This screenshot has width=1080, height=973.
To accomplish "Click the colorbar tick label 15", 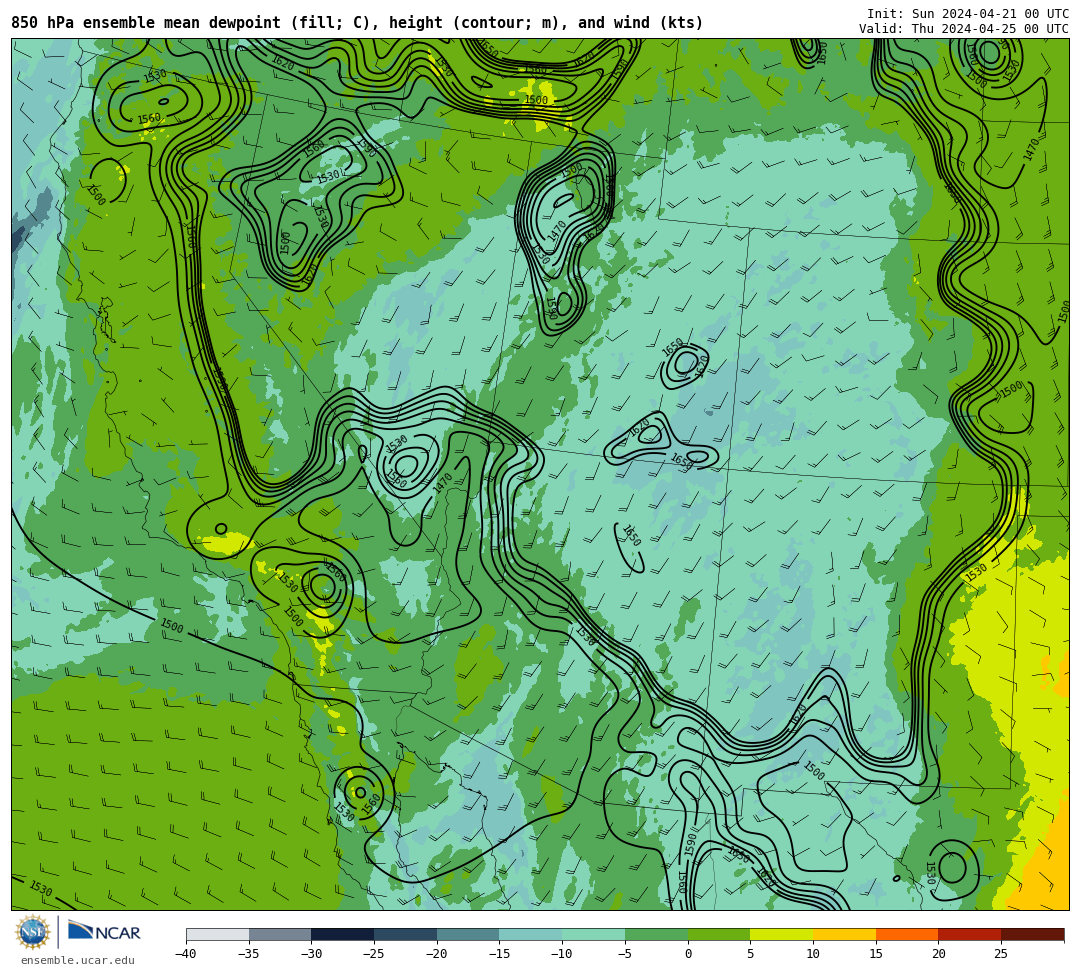I will click(x=875, y=954).
